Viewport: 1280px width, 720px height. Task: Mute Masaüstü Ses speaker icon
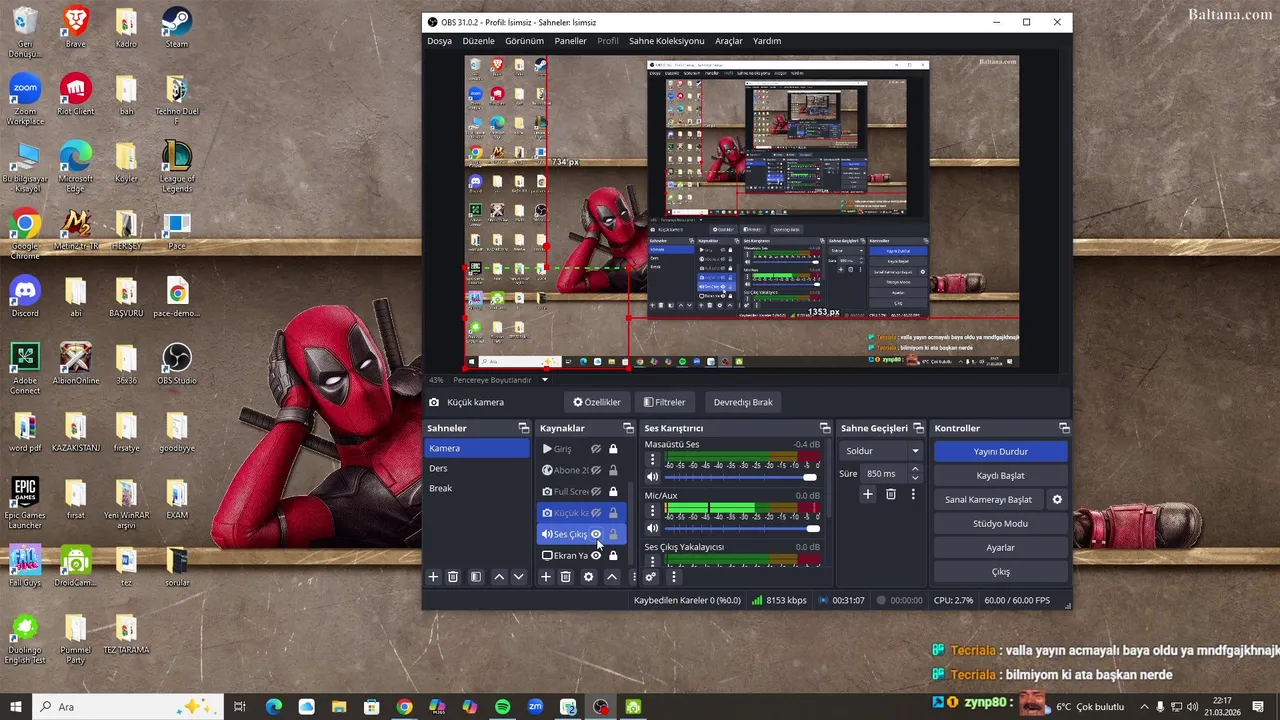pyautogui.click(x=653, y=477)
